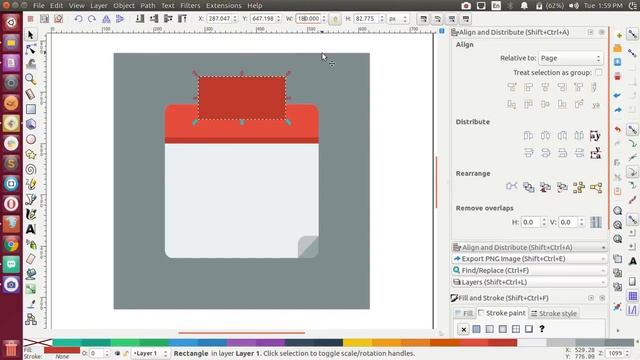Click the Remove overlaps H value field

click(x=531, y=222)
